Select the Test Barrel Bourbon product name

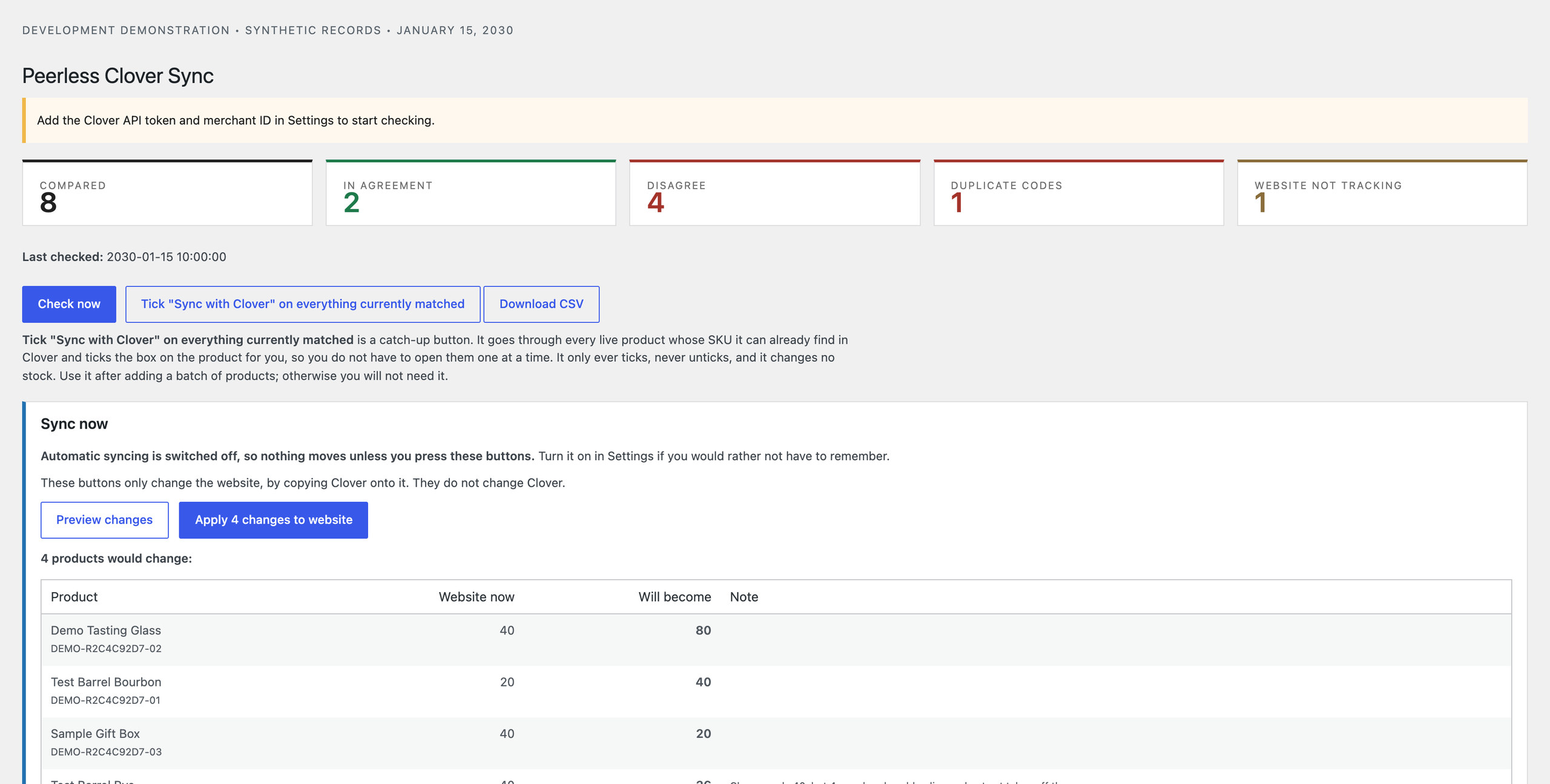106,682
